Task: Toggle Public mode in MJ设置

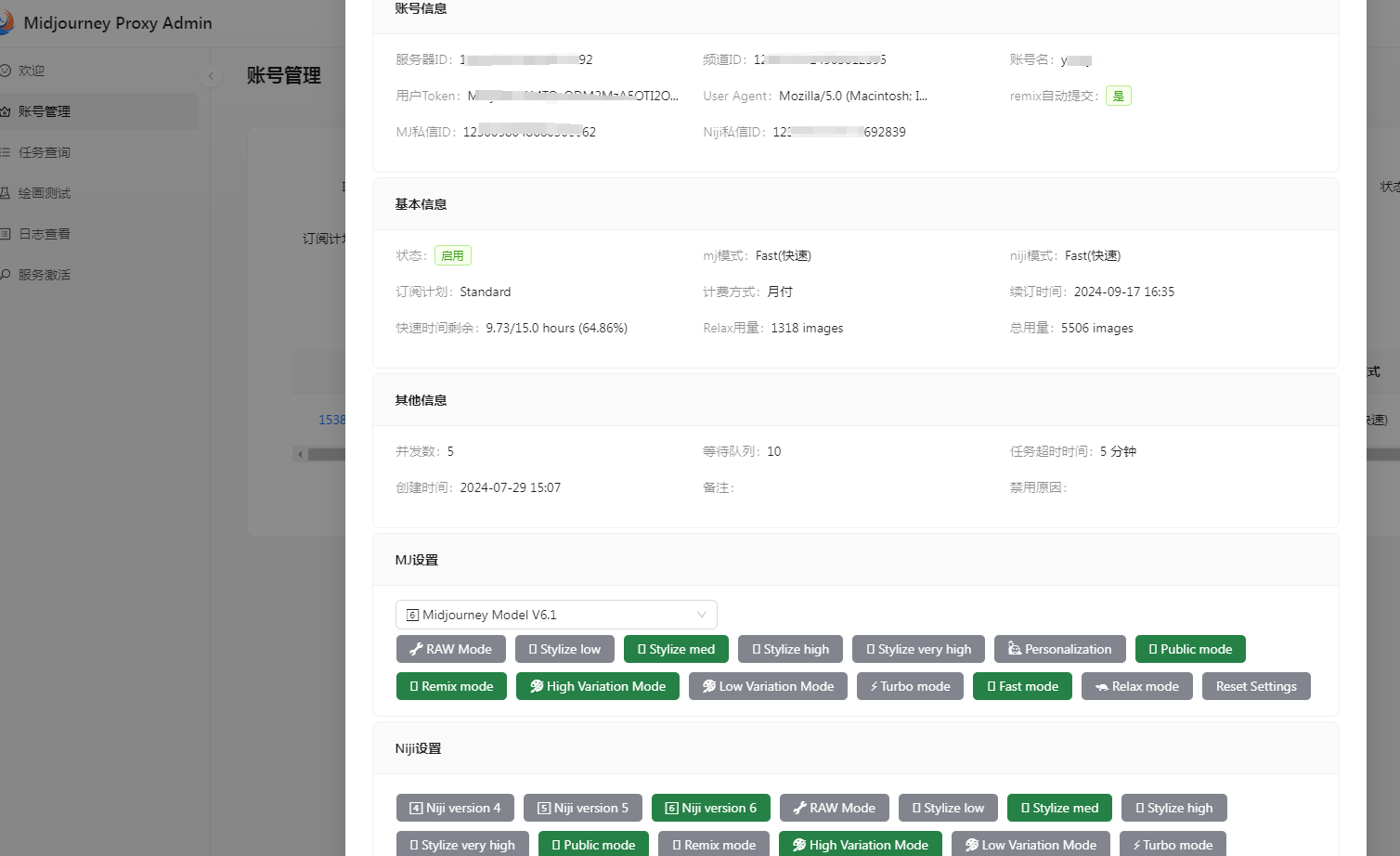Action: pos(1190,649)
